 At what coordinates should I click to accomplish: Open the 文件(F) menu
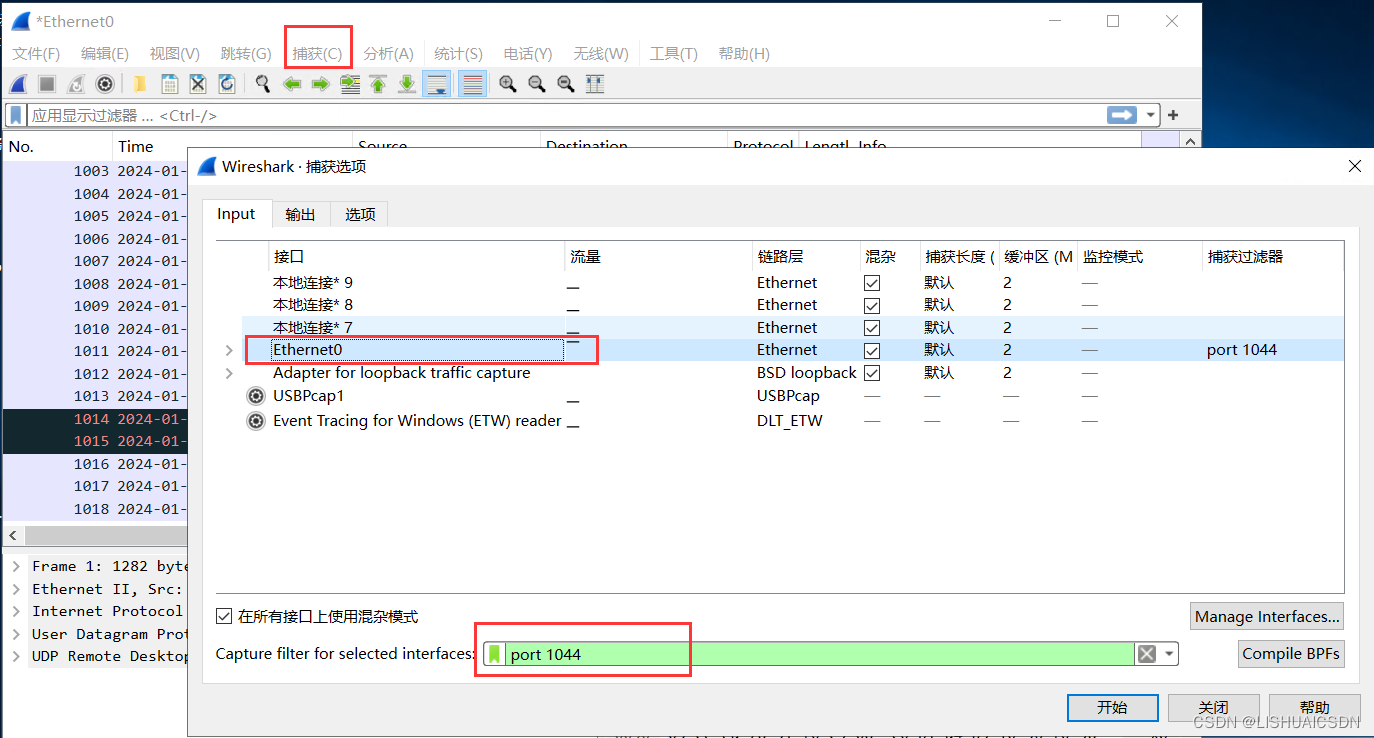[x=36, y=54]
